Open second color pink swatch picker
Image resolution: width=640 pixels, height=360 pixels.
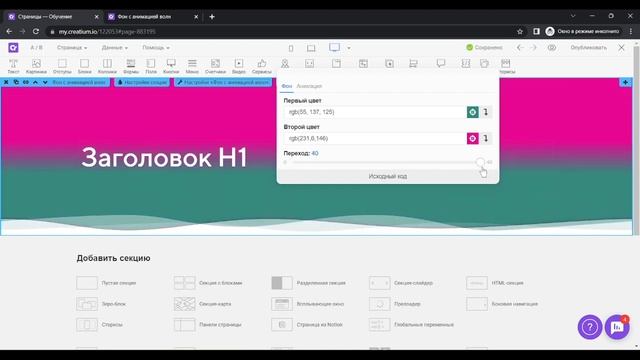click(473, 138)
